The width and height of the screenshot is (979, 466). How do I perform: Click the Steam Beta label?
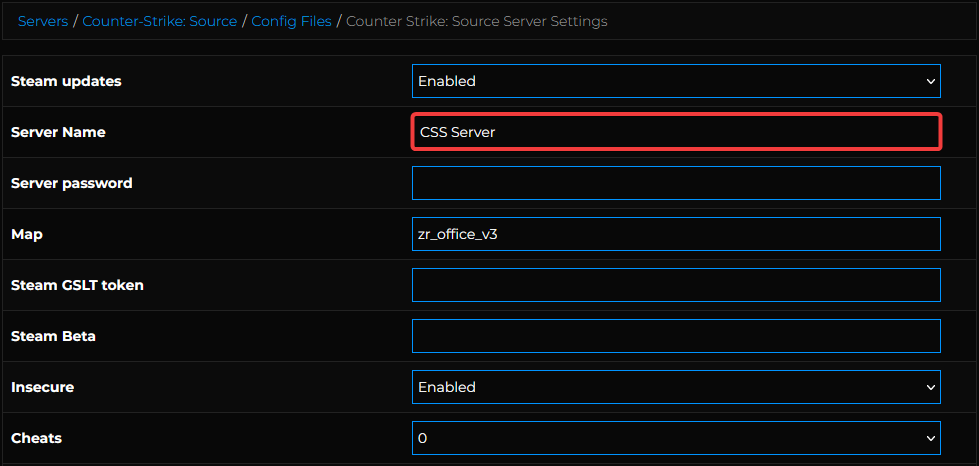(x=53, y=336)
